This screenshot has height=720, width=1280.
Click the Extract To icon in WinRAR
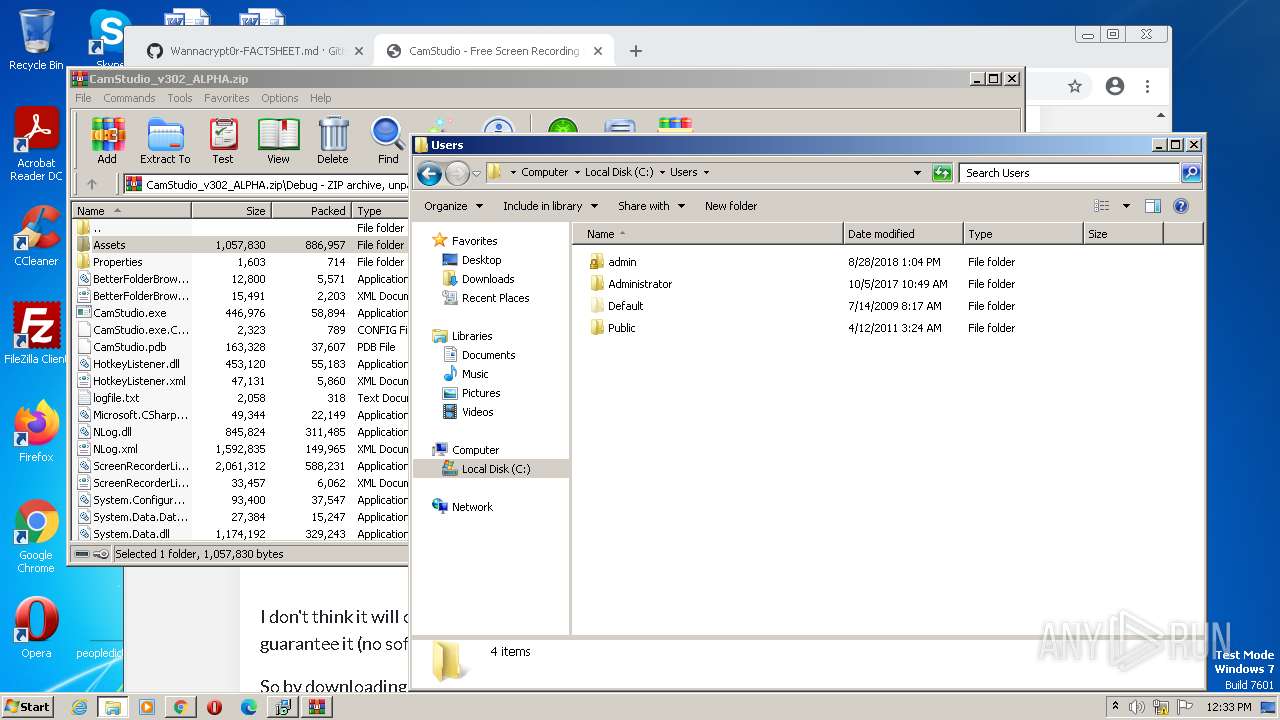[x=165, y=140]
